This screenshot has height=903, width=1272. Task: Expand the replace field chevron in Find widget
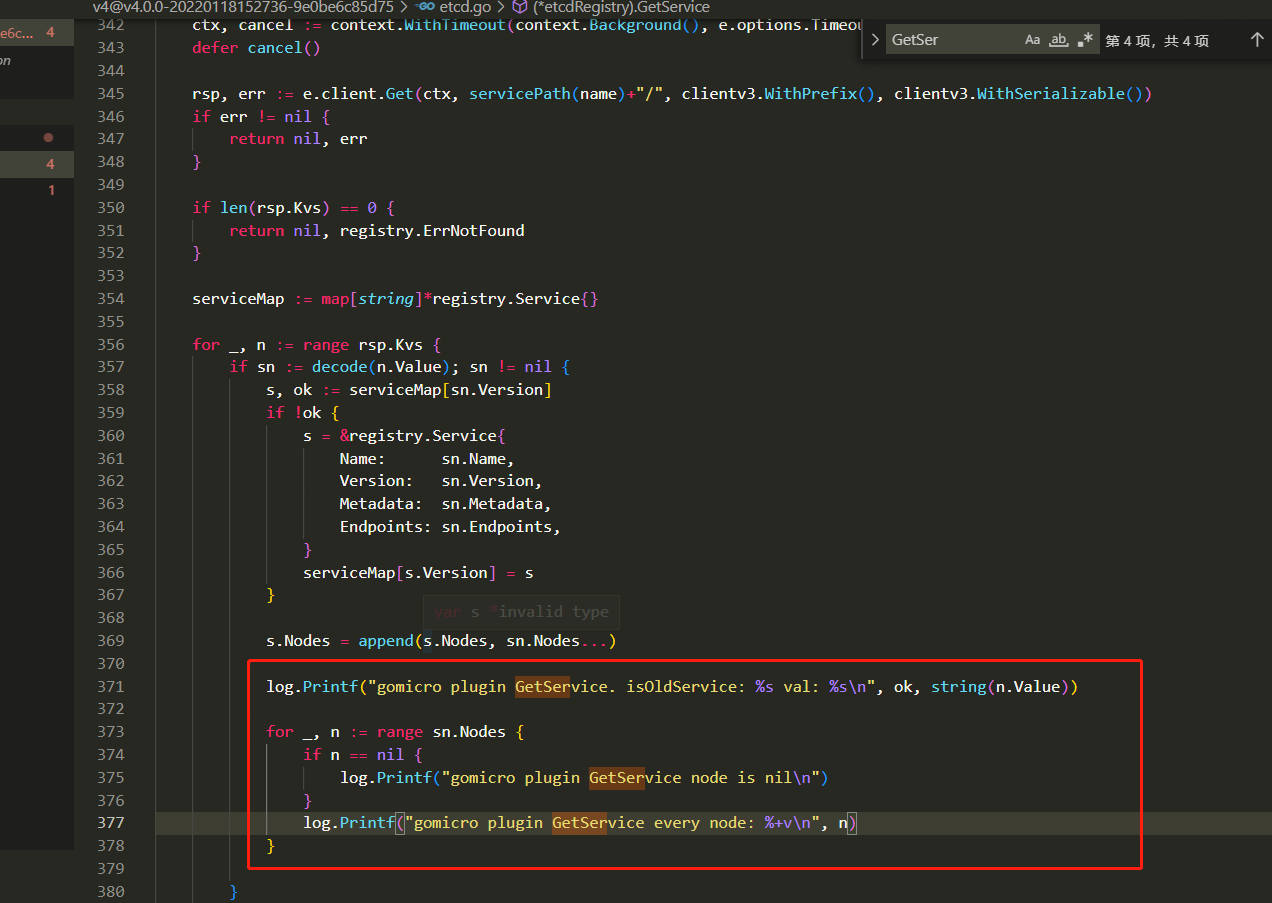click(874, 39)
